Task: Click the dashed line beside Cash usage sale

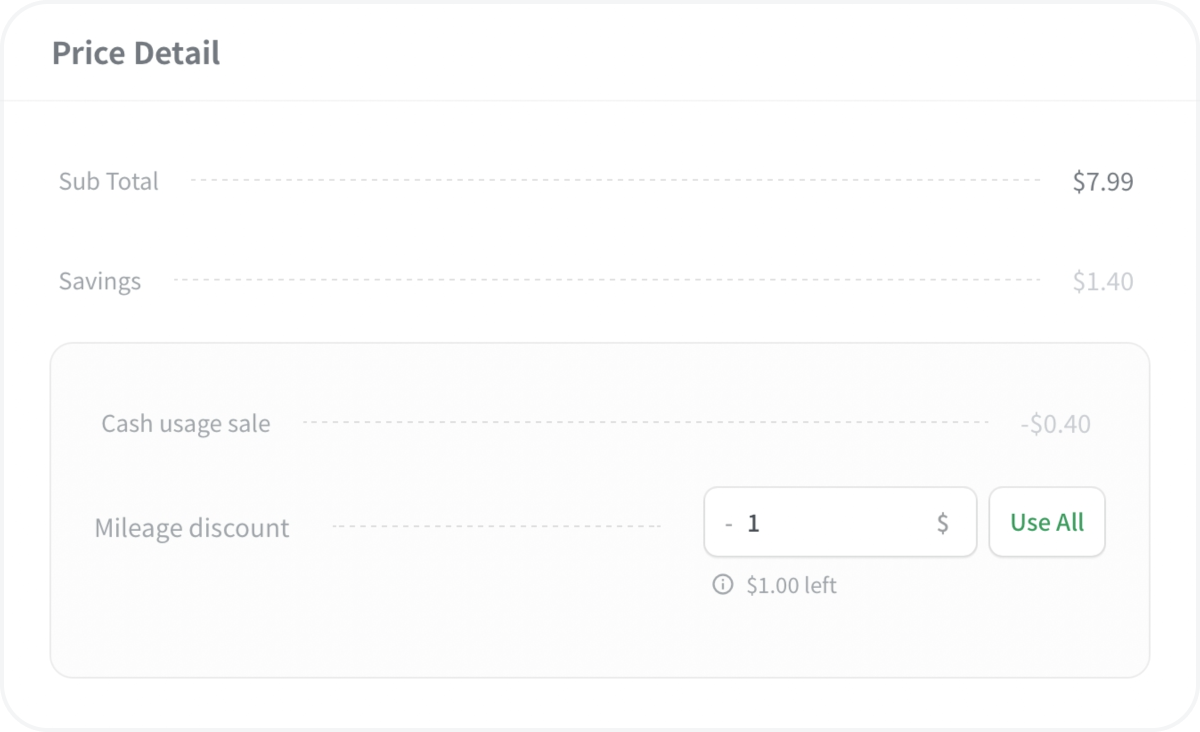Action: (x=645, y=423)
